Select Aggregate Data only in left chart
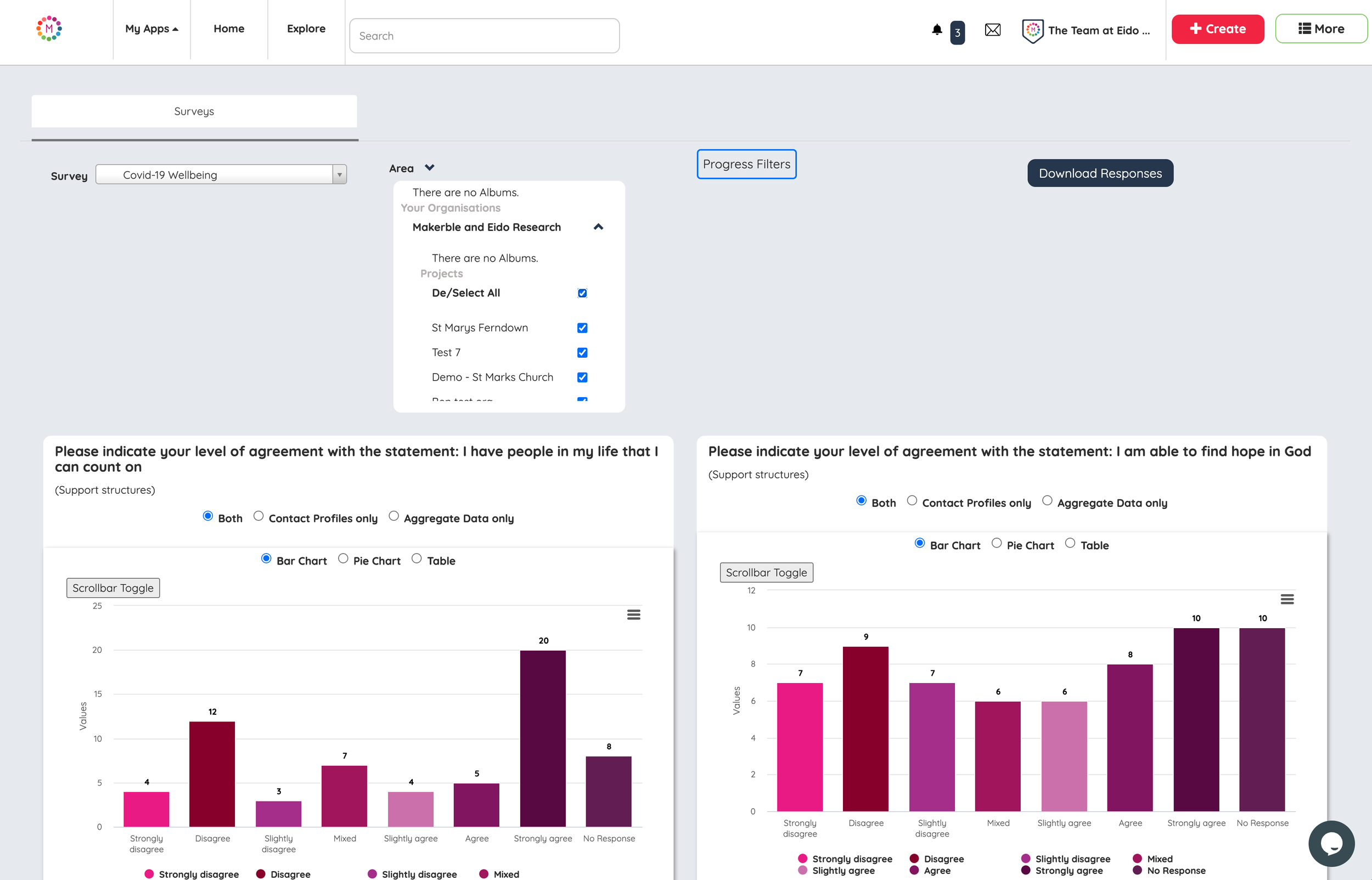Viewport: 1372px width, 880px height. [x=393, y=516]
